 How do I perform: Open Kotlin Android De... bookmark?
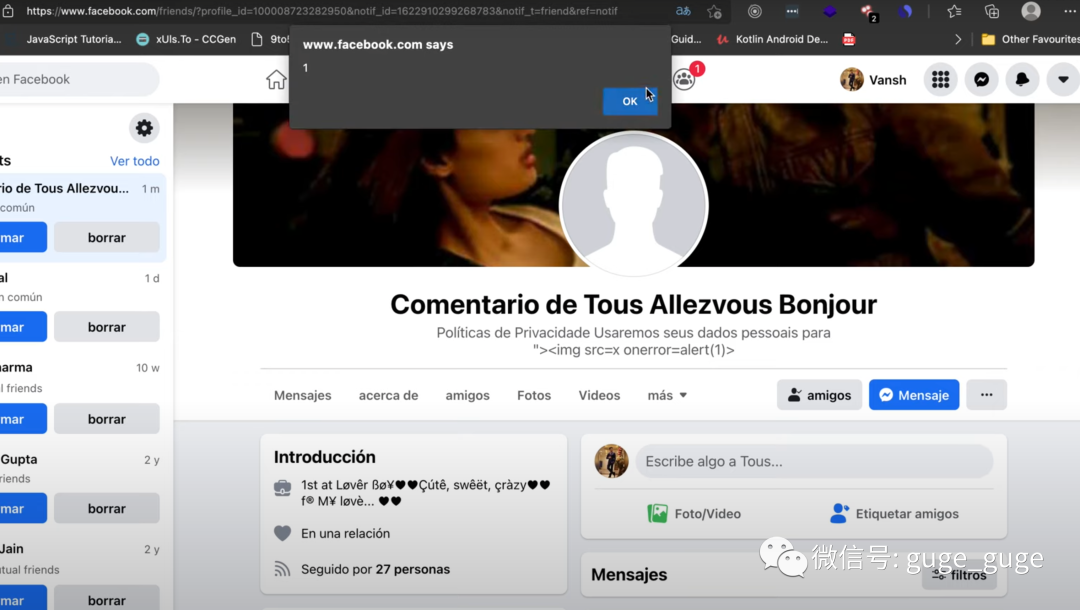(772, 39)
